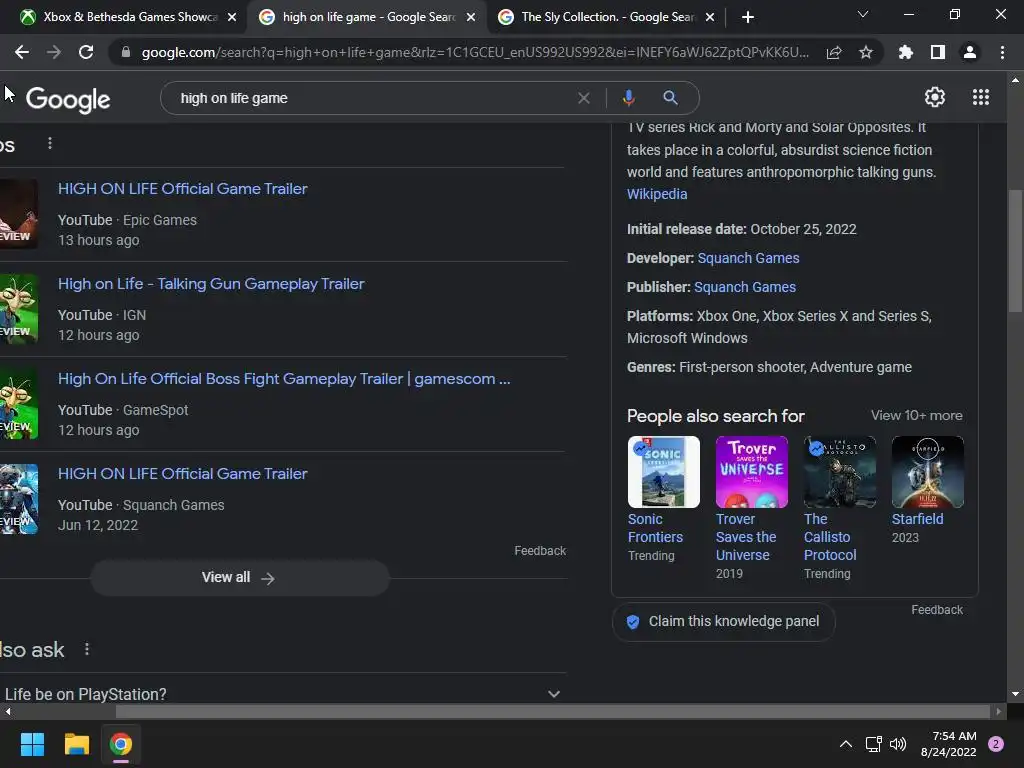Open Publisher Squanch Games link
This screenshot has height=768, width=1024.
point(744,287)
